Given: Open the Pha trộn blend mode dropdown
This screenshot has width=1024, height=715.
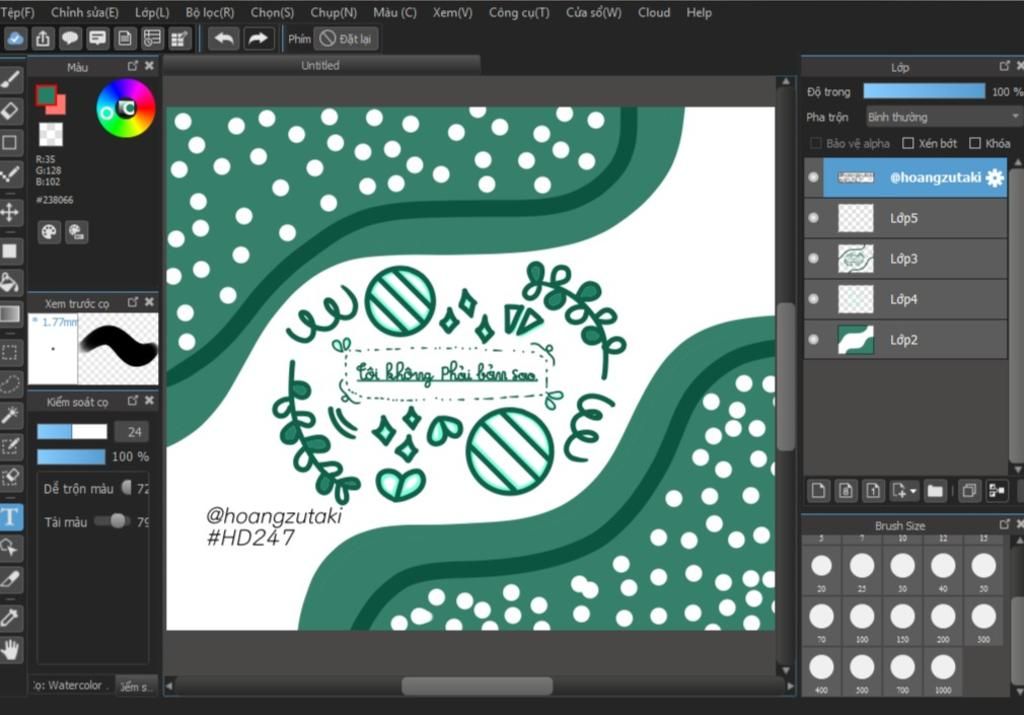Looking at the screenshot, I should [x=943, y=118].
